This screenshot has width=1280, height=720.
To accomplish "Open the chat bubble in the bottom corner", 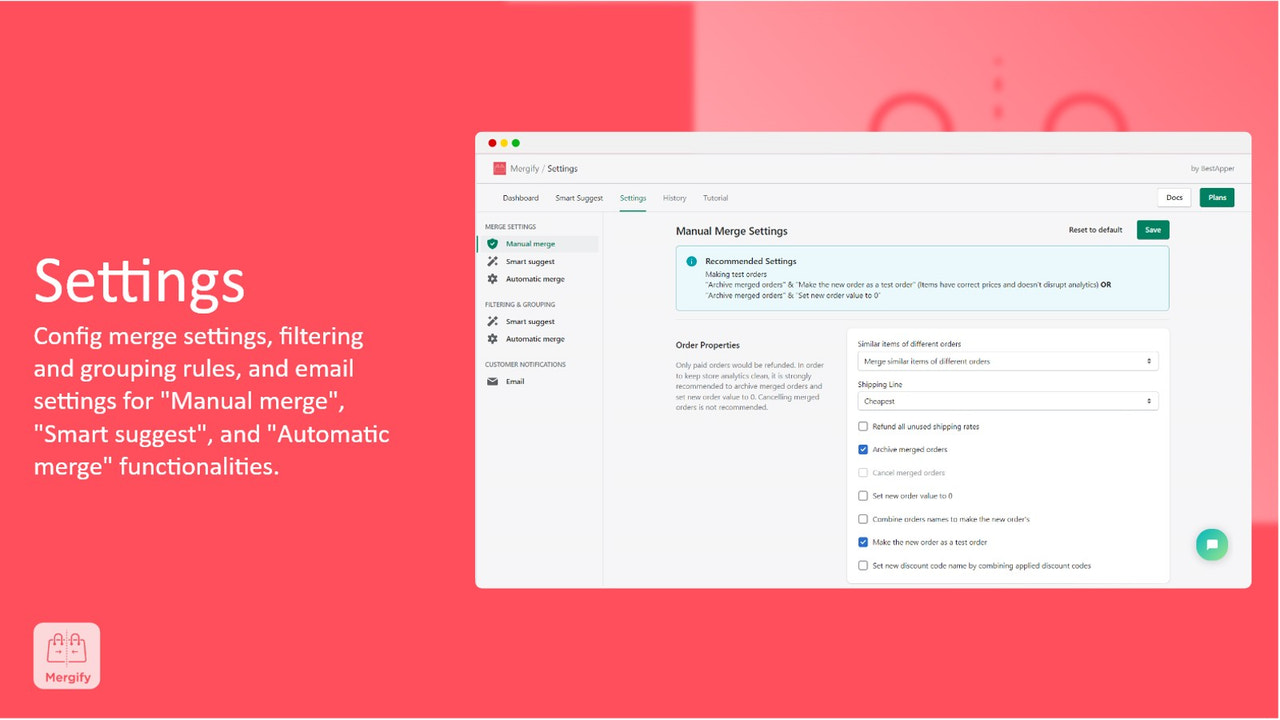I will [x=1212, y=544].
